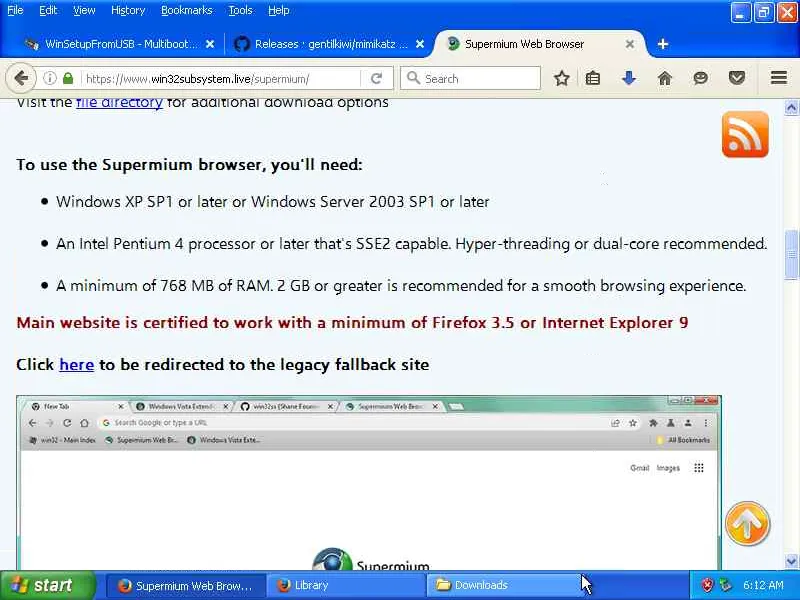Viewport: 800px width, 600px height.
Task: Click the 6:12 AM system clock
Action: (x=763, y=585)
